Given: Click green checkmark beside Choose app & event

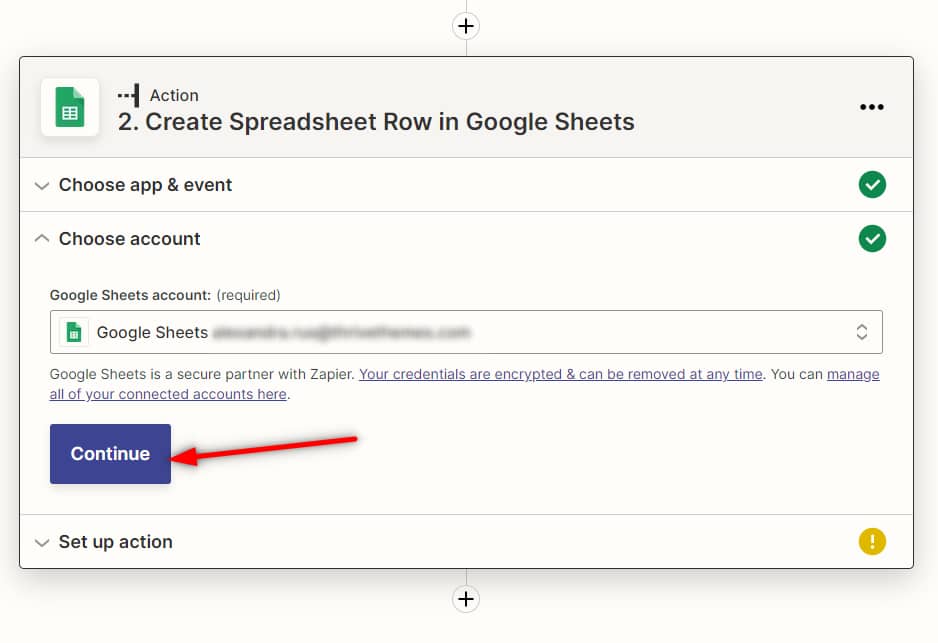Looking at the screenshot, I should click(872, 185).
